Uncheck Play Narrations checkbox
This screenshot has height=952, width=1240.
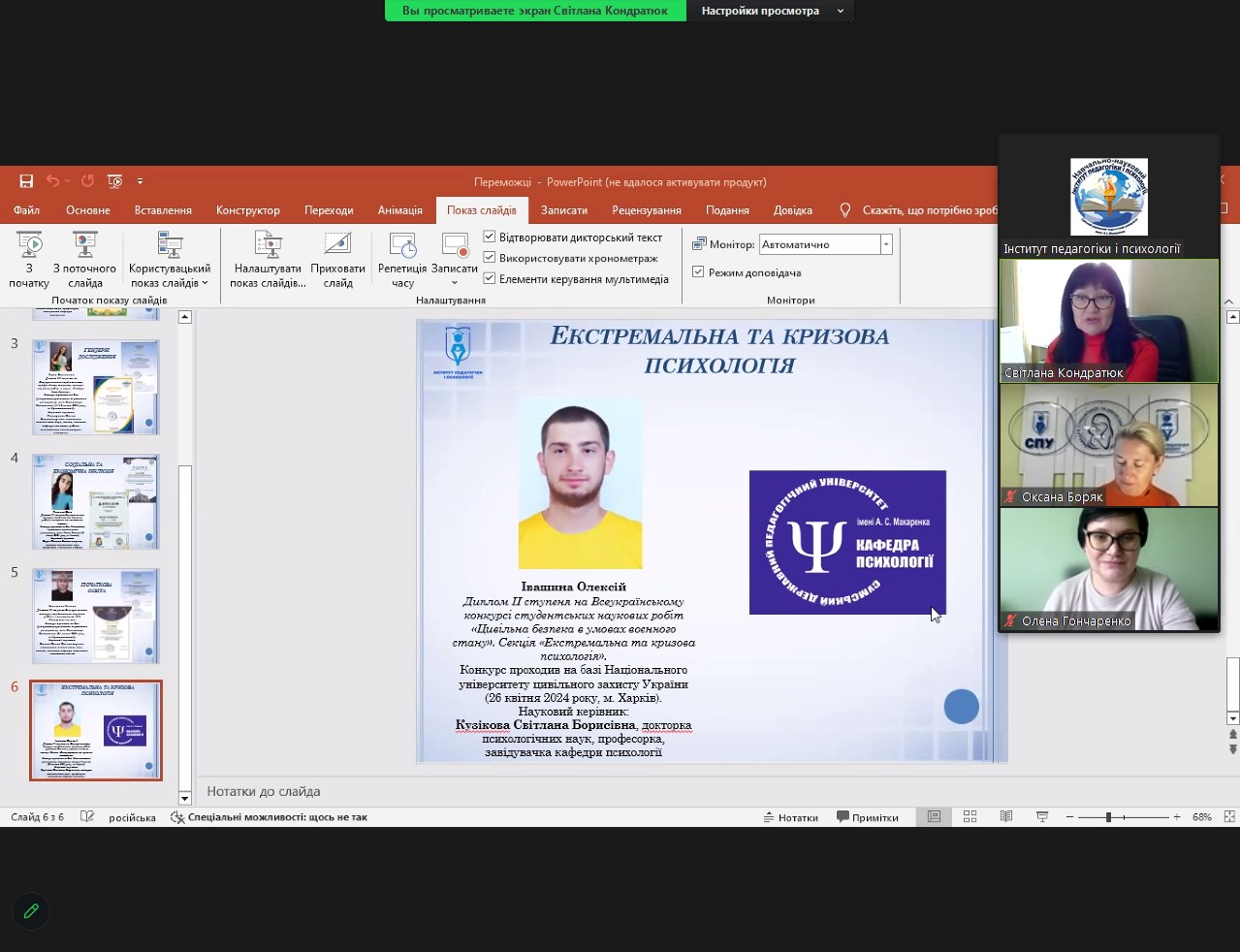pos(490,238)
